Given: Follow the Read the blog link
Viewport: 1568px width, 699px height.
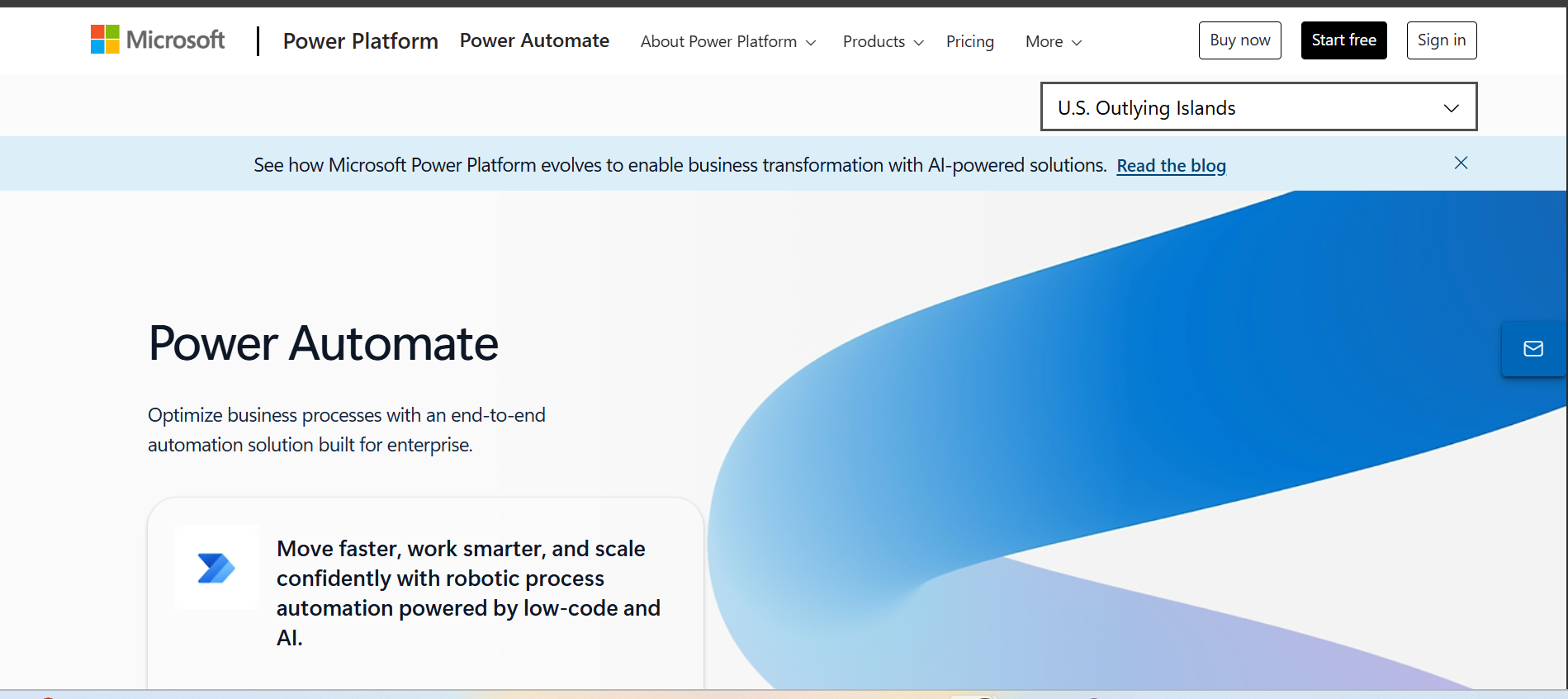Looking at the screenshot, I should click(1171, 165).
